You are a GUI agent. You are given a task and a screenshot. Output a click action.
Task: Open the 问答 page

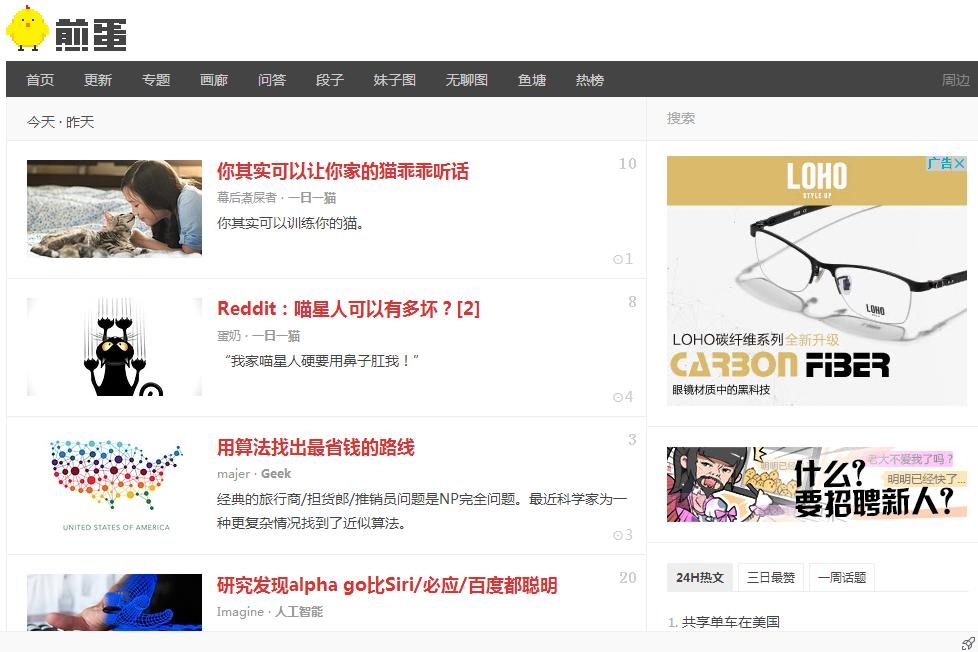tap(272, 80)
